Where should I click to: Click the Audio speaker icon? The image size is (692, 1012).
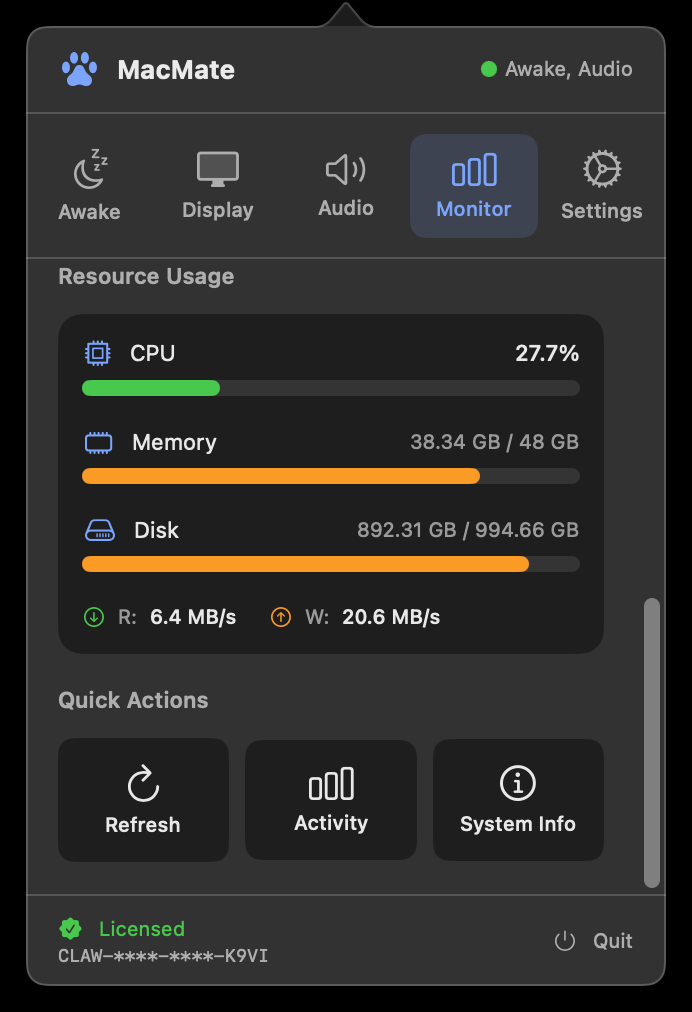pyautogui.click(x=345, y=168)
